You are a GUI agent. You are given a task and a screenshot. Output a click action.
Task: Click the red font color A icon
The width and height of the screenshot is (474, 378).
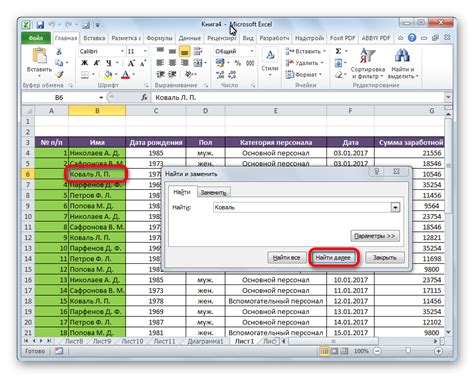pos(125,75)
